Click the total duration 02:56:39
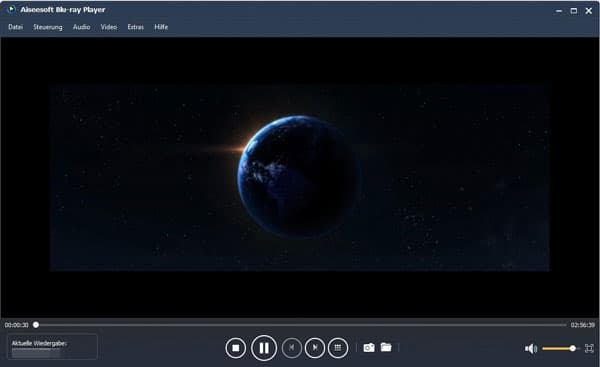This screenshot has width=600, height=367. pyautogui.click(x=582, y=325)
